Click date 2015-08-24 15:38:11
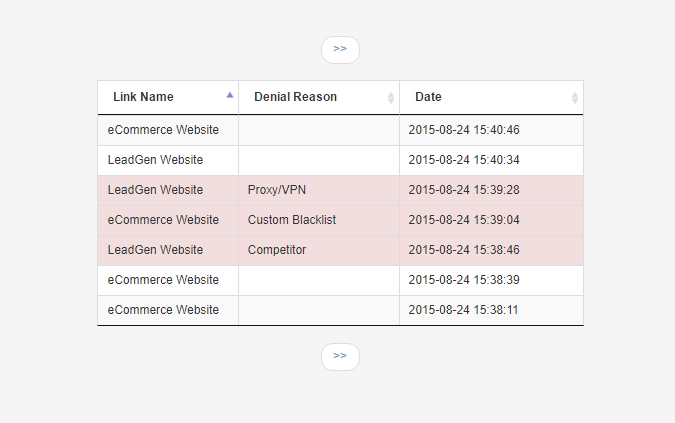This screenshot has height=423, width=675. point(463,310)
